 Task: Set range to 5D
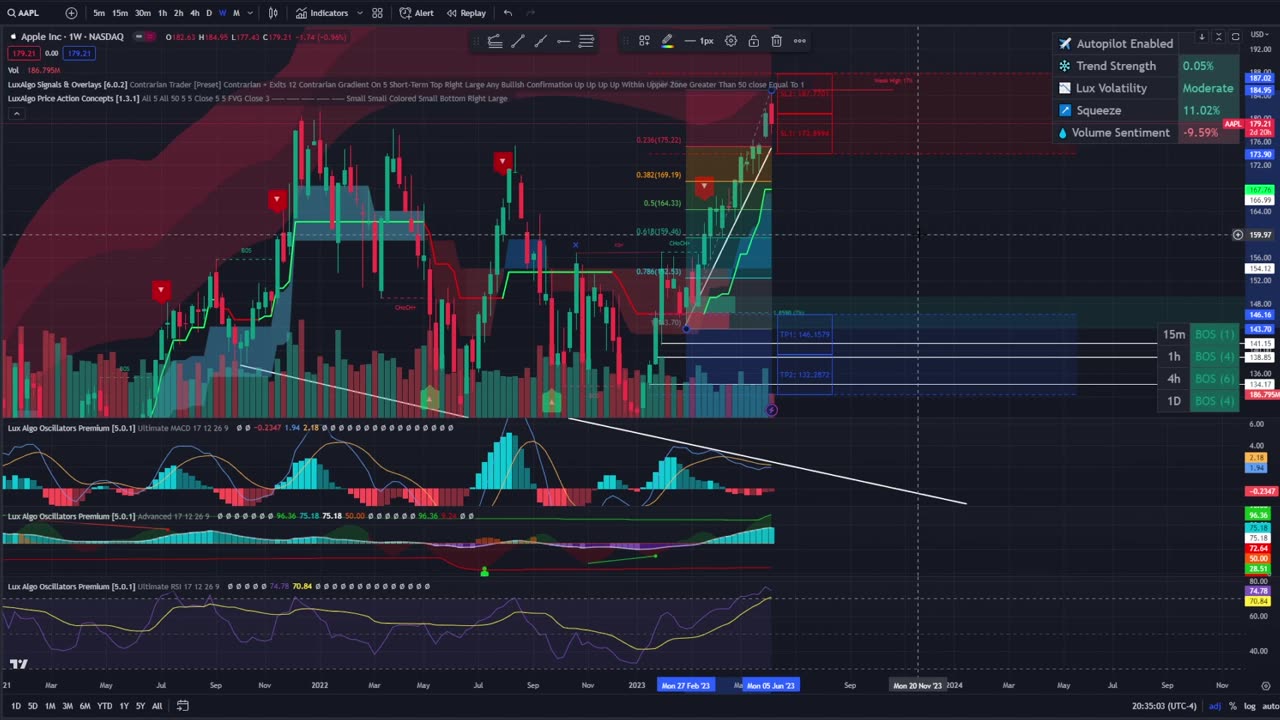tap(32, 706)
